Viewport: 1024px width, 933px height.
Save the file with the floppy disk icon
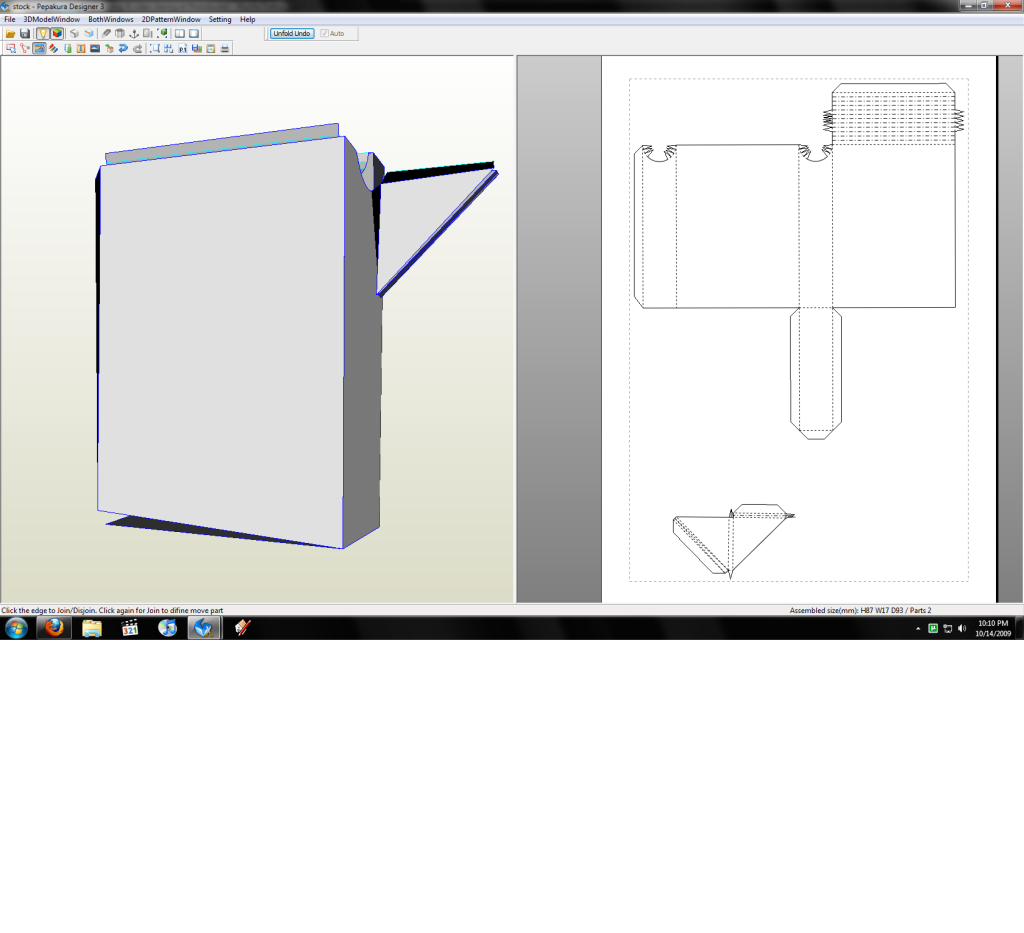[x=25, y=33]
